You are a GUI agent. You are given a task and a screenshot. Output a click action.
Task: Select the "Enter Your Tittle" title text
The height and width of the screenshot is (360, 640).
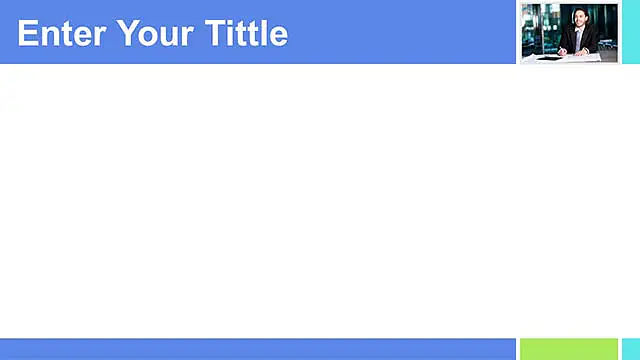pyautogui.click(x=153, y=33)
